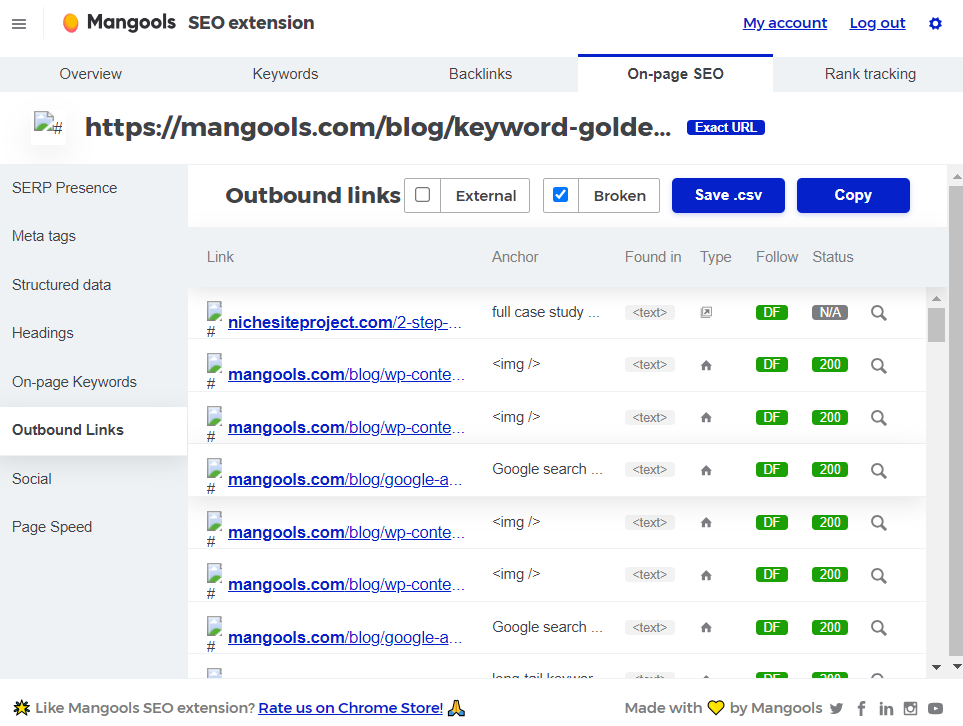963x726 pixels.
Task: Click magnifier in last Google search row
Action: click(879, 628)
